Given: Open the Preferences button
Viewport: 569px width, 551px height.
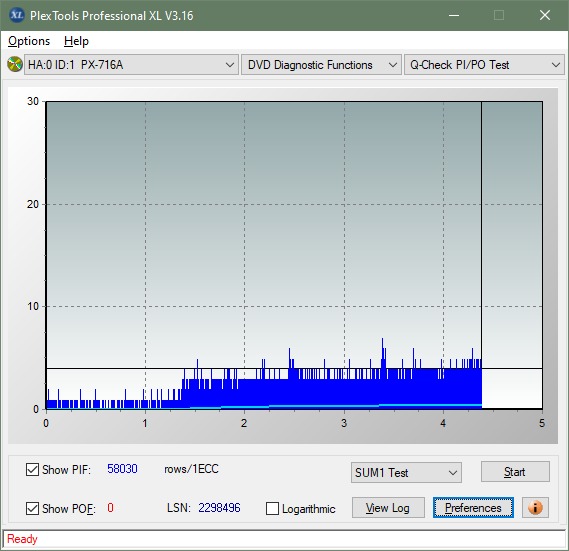Looking at the screenshot, I should tap(473, 508).
